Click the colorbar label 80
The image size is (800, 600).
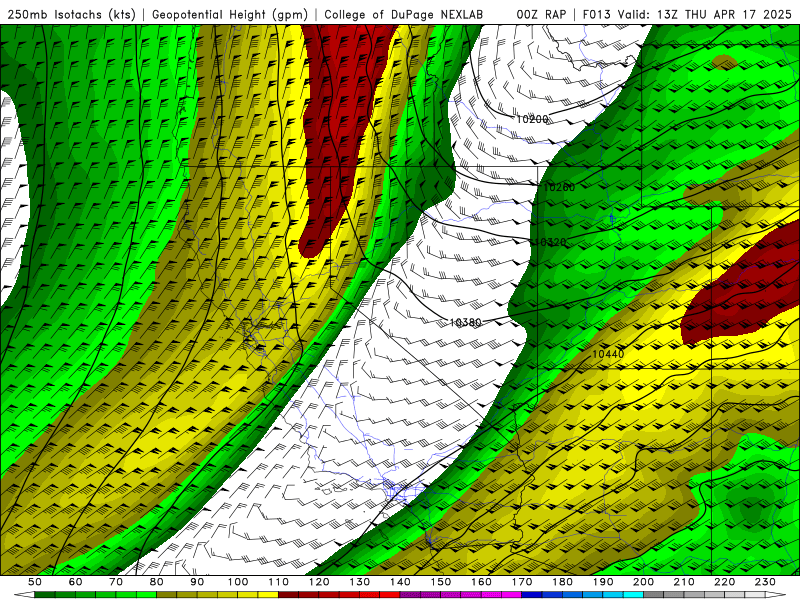tap(156, 582)
